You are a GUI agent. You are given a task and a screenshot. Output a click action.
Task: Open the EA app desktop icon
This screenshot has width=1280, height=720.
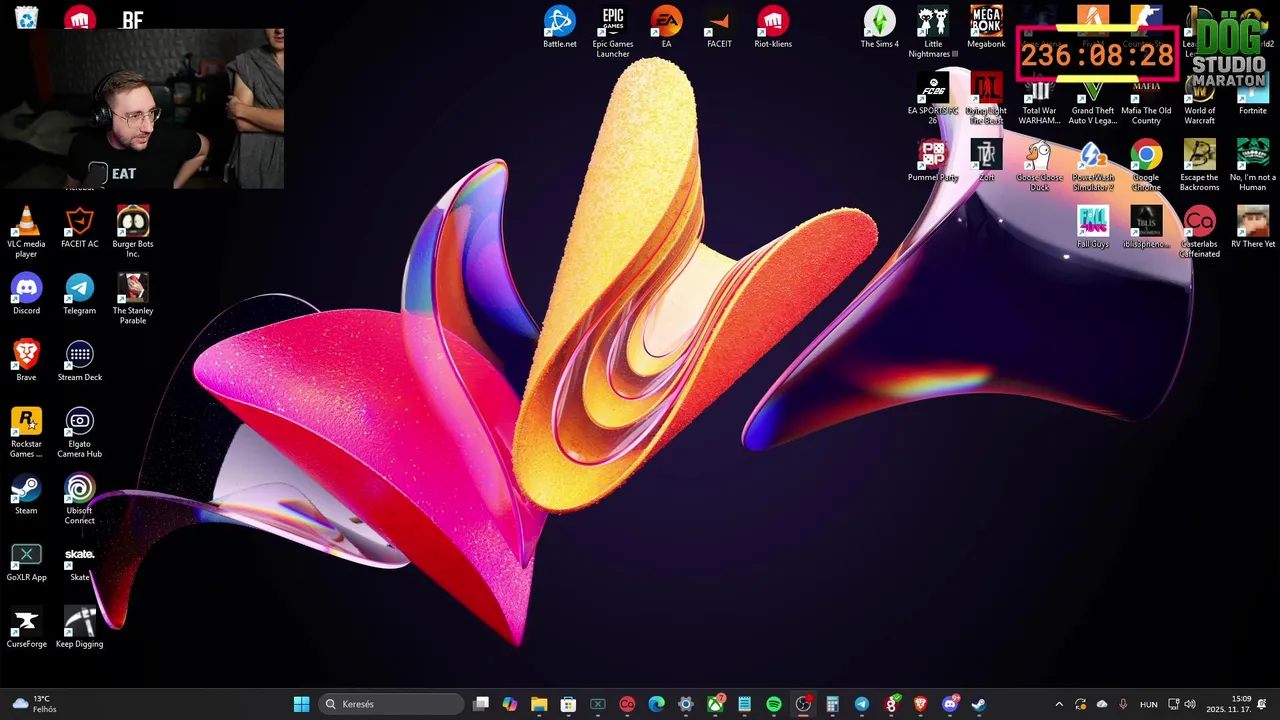(x=666, y=27)
